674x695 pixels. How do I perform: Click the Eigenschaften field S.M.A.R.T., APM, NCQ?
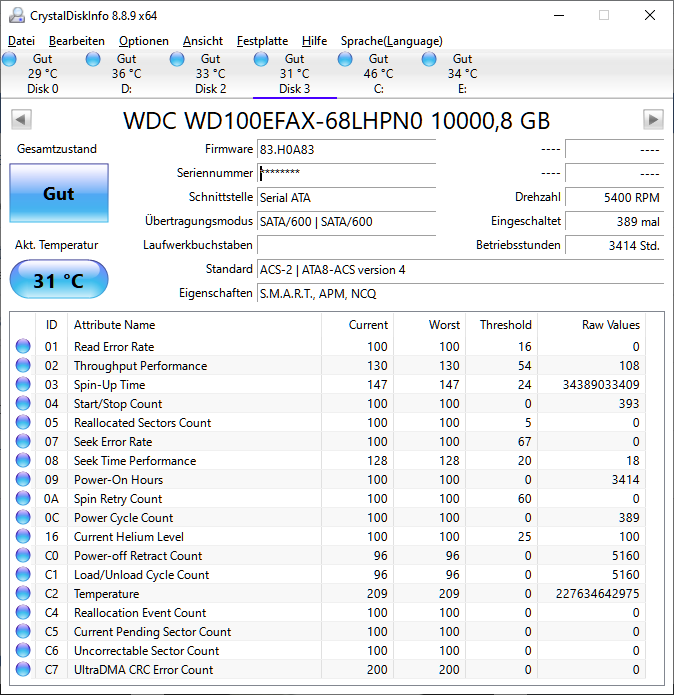point(460,293)
